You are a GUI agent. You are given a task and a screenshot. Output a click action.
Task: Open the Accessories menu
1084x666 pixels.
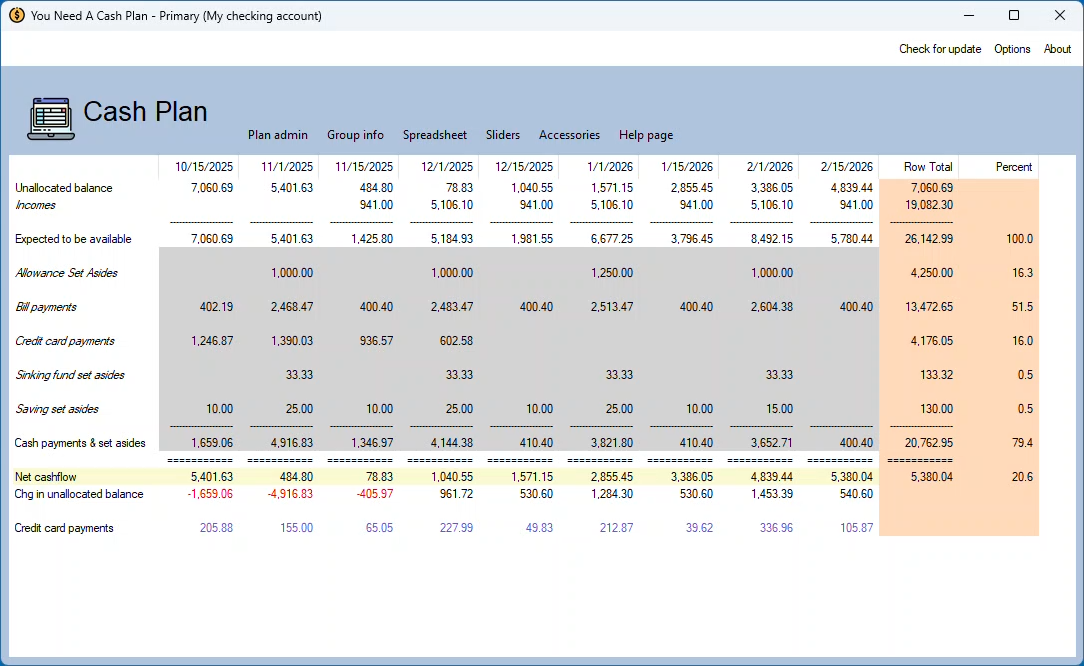click(569, 135)
